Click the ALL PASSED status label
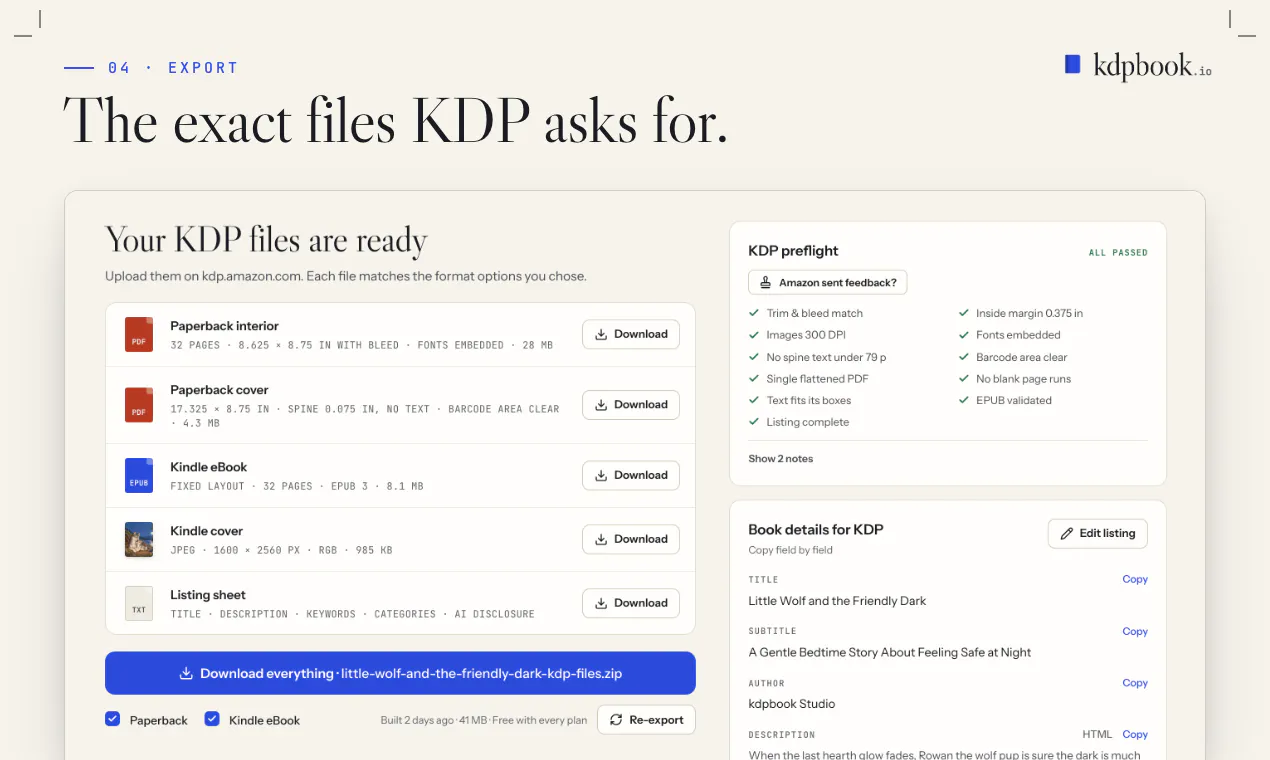This screenshot has width=1270, height=760. pyautogui.click(x=1118, y=253)
